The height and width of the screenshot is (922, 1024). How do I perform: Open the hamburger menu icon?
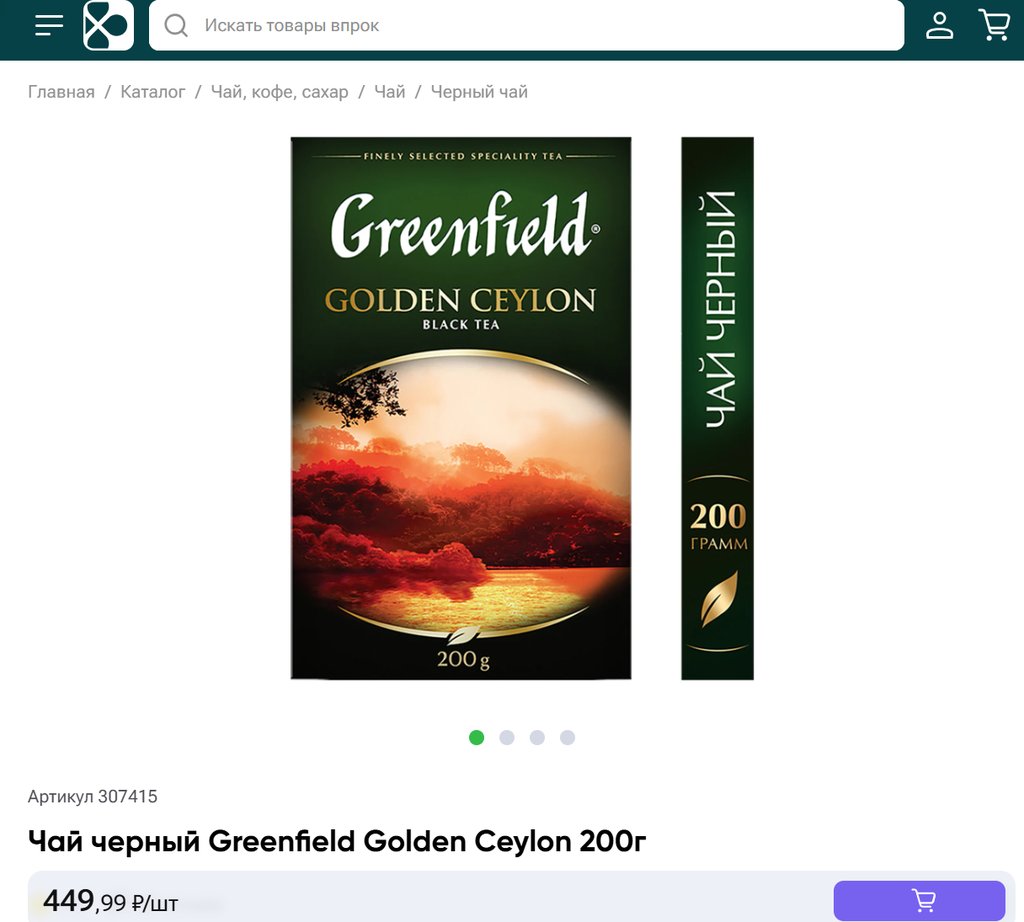click(x=49, y=25)
